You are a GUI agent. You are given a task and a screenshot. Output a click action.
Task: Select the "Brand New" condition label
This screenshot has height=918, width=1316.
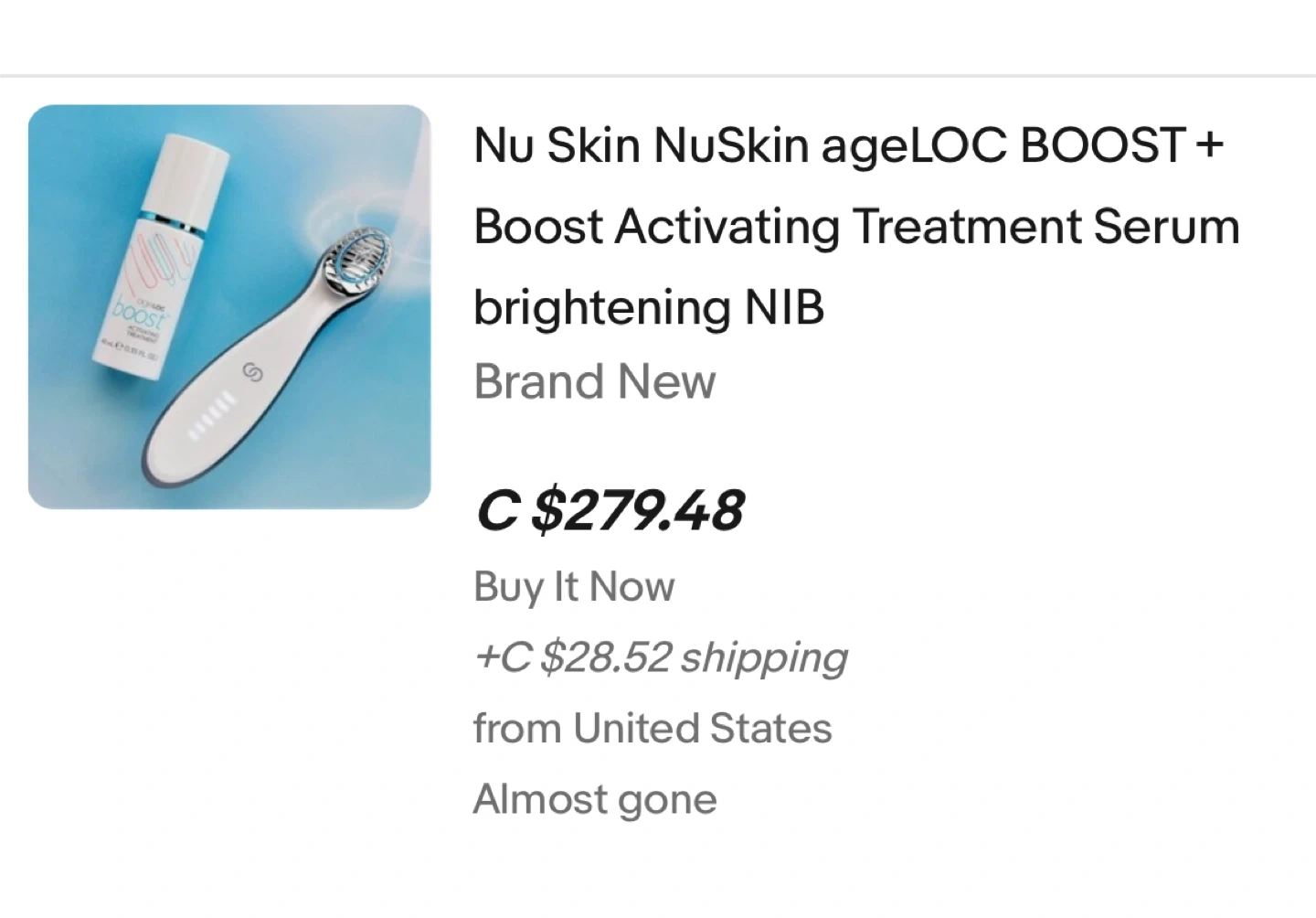[594, 382]
